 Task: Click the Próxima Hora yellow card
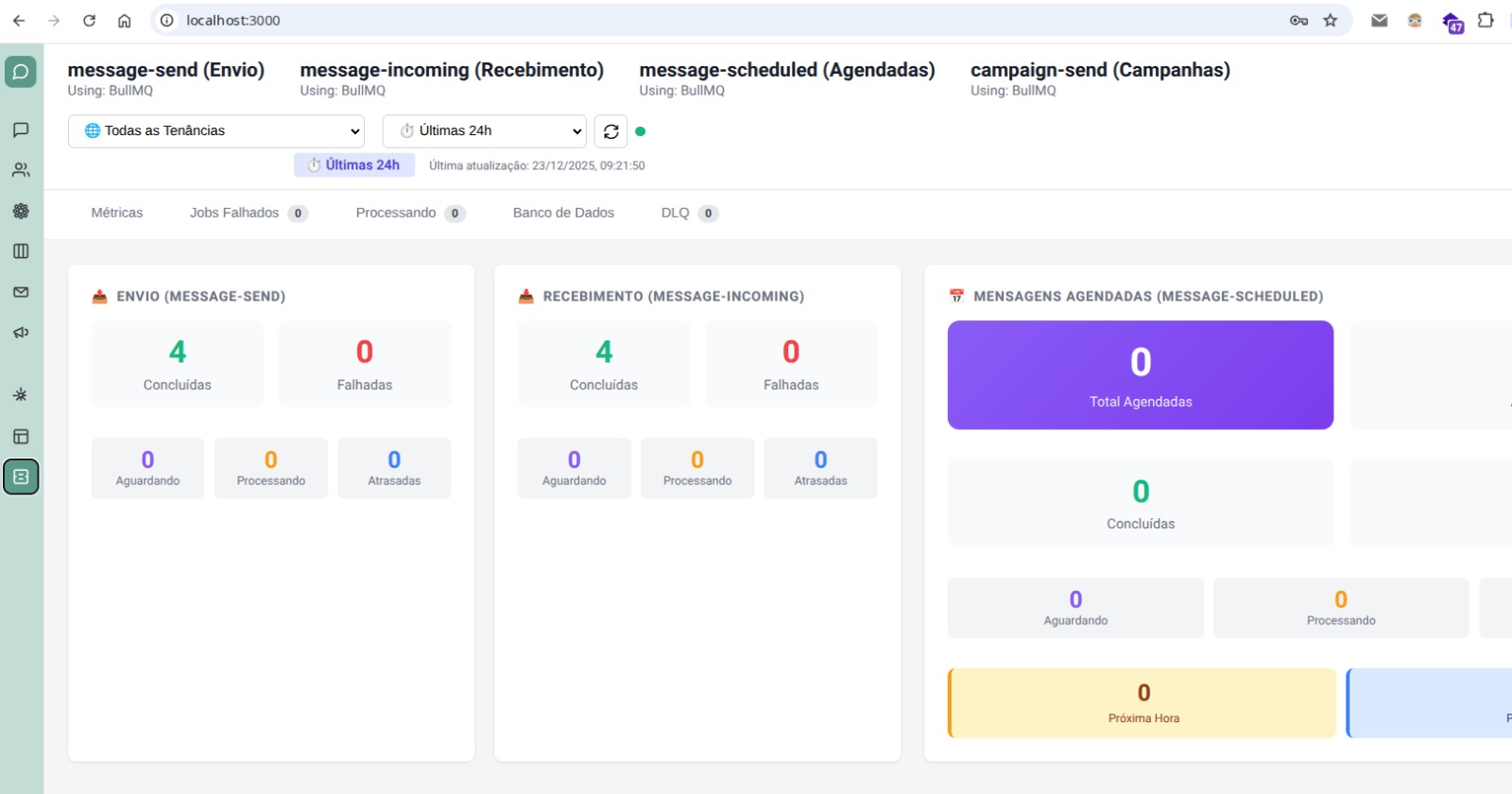(x=1143, y=703)
